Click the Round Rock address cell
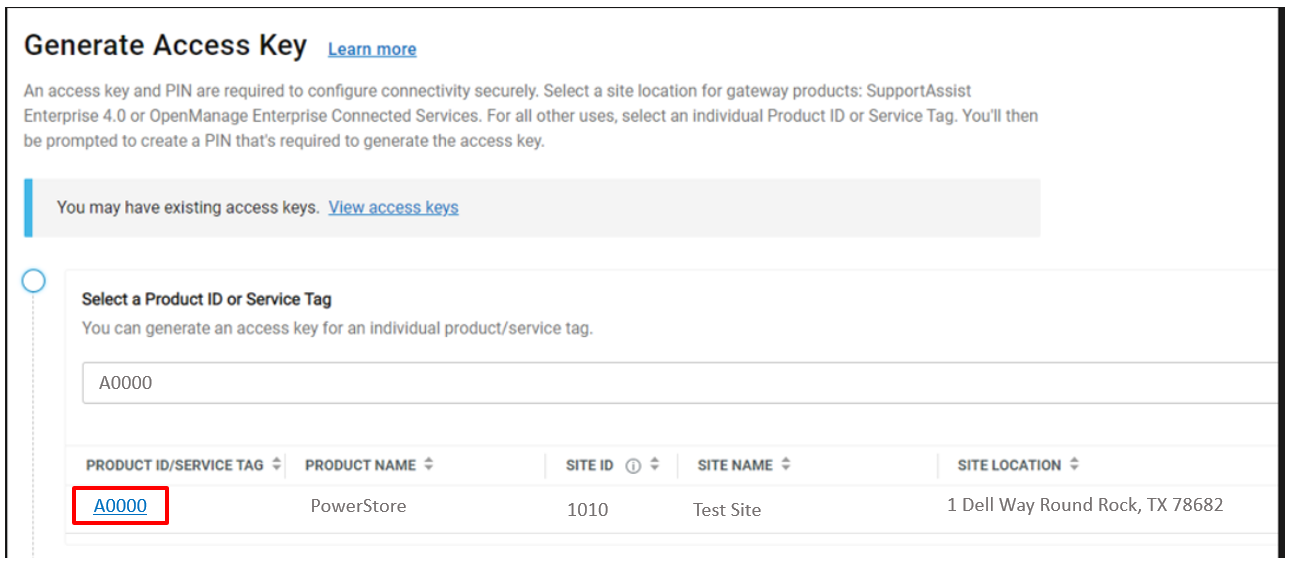Screen dimensions: 1292x566 1085,505
